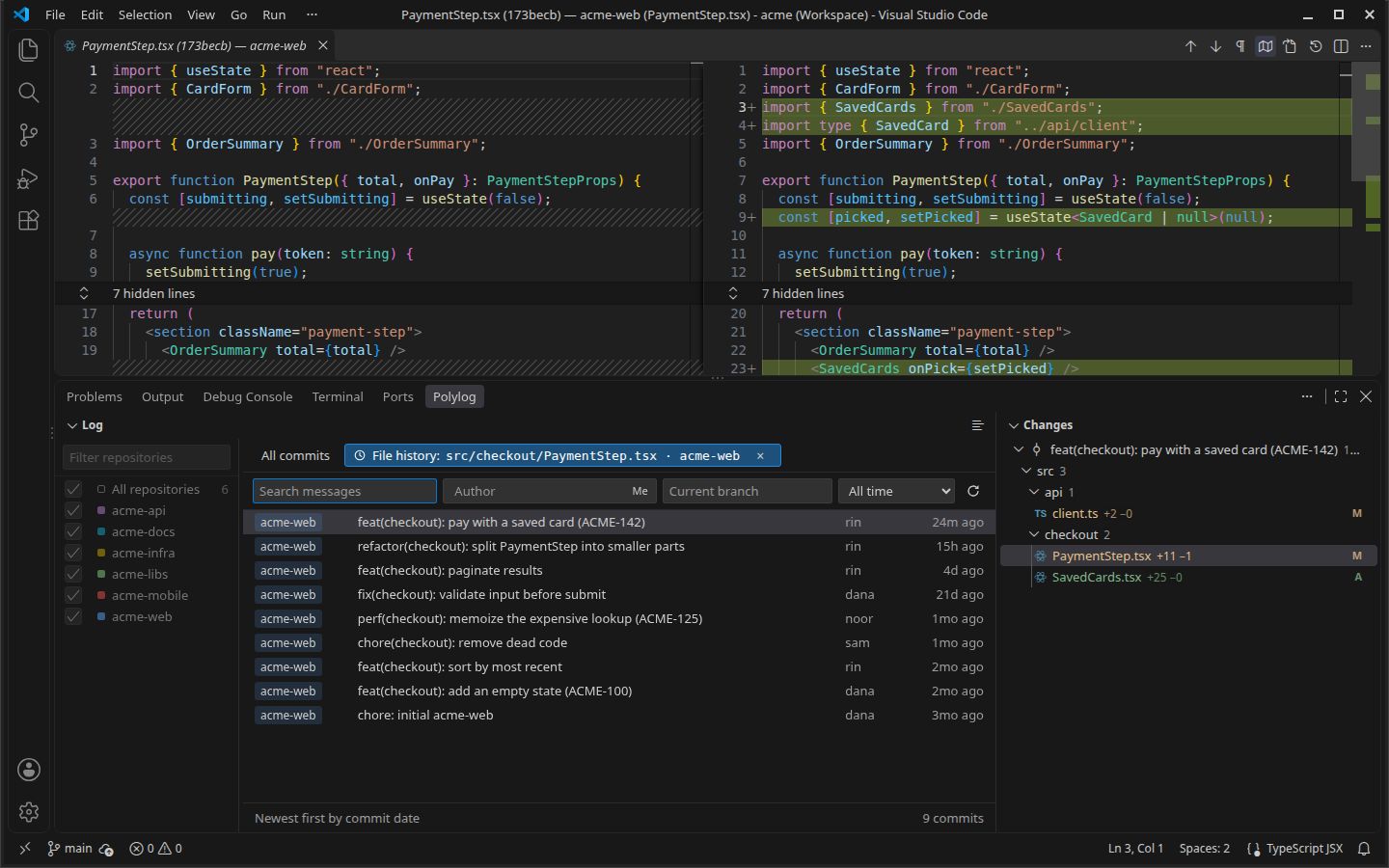Click the publish to cloud icon in status bar
Image resolution: width=1389 pixels, height=868 pixels.
click(x=106, y=849)
